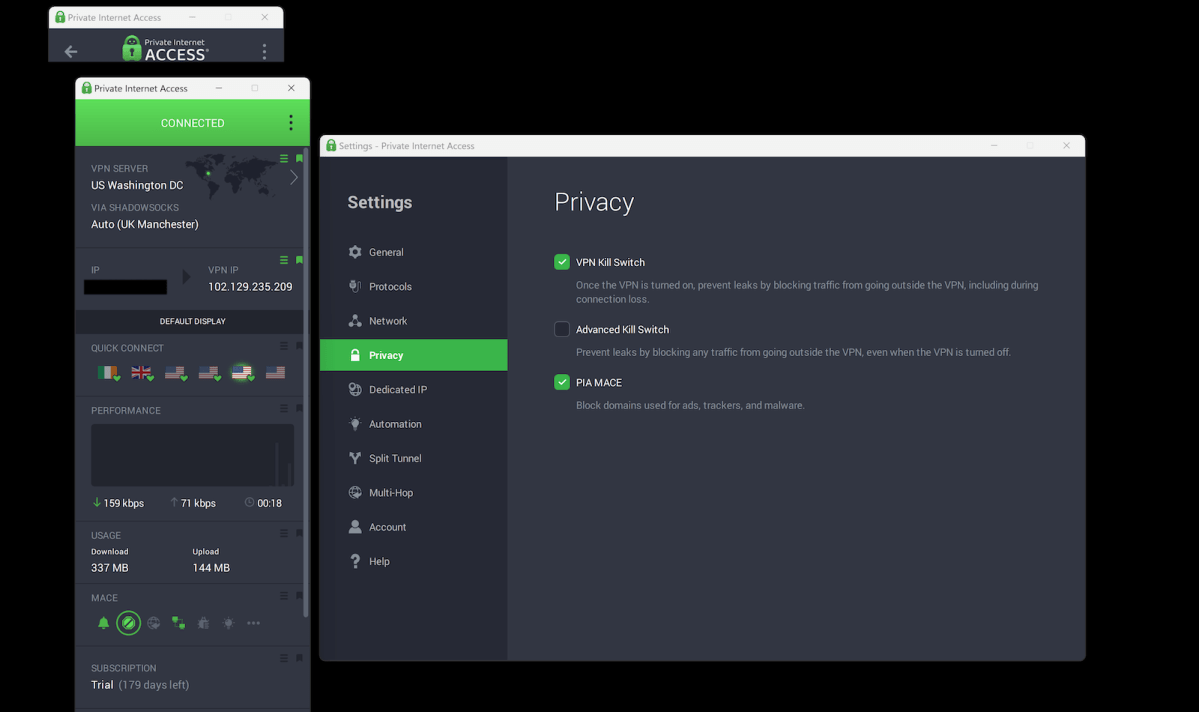Click drag handle on Performance tile

point(284,408)
